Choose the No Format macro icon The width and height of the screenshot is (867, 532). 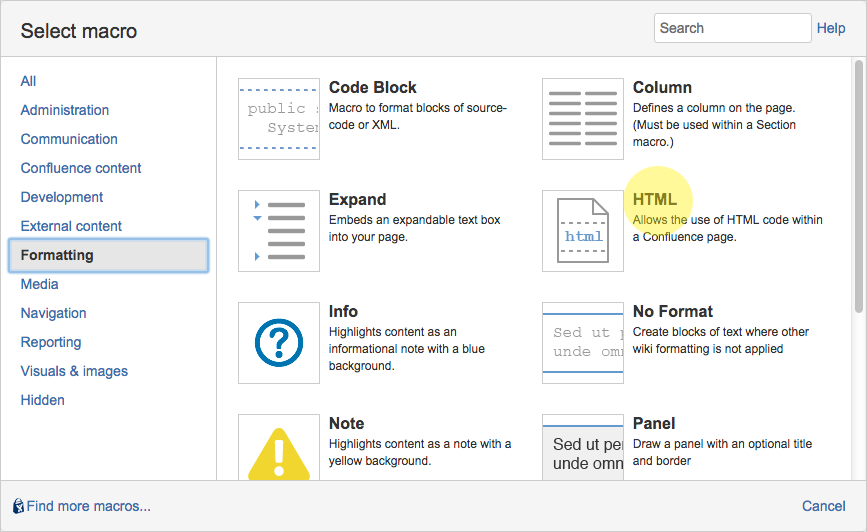tap(583, 343)
